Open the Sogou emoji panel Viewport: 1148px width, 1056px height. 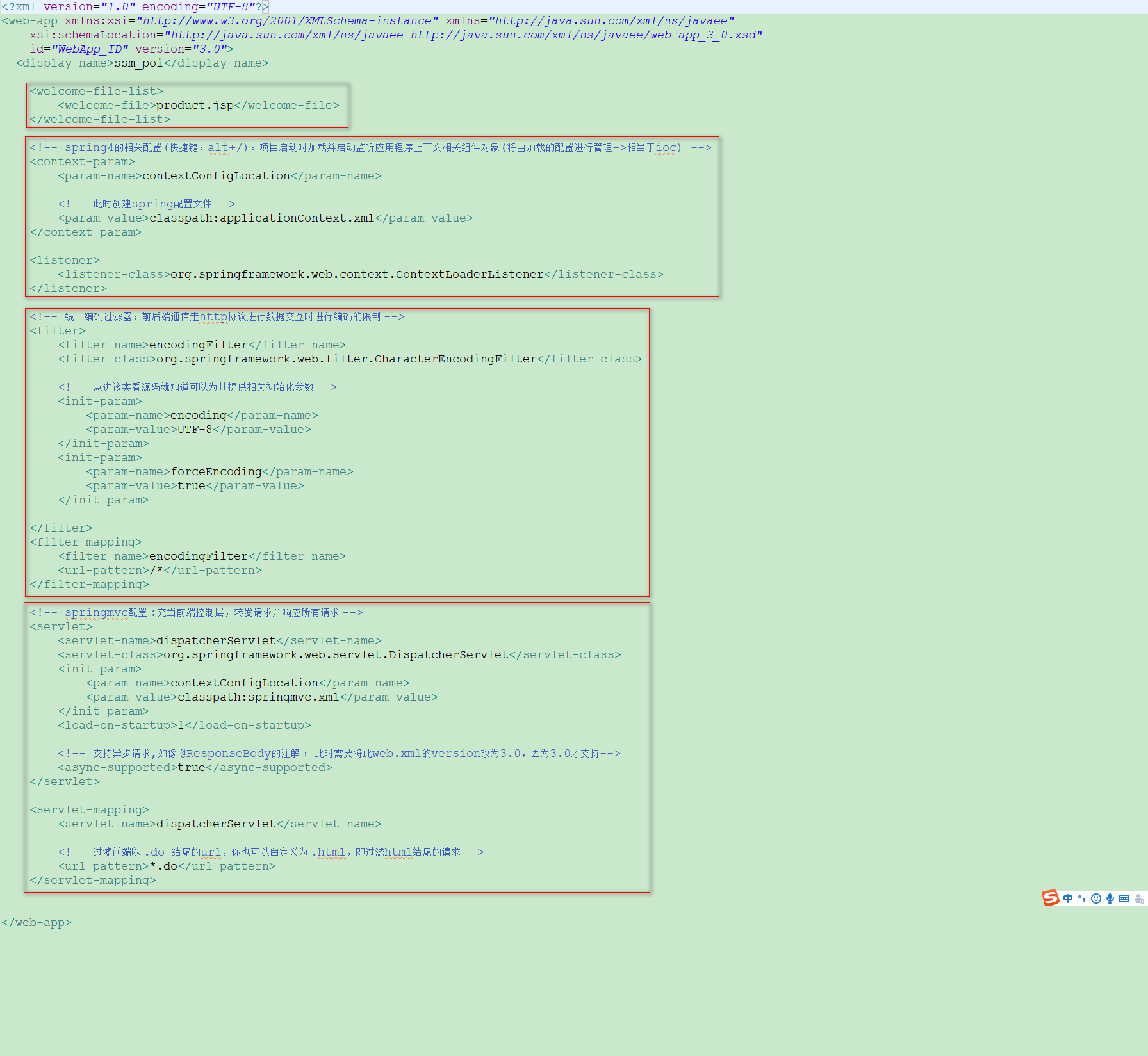1096,898
